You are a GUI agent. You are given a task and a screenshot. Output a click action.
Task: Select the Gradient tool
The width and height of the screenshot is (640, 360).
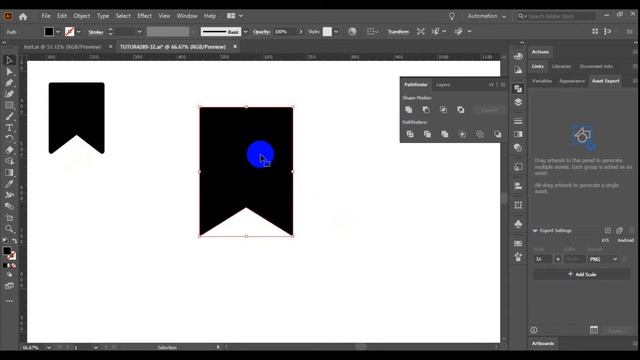[x=9, y=173]
